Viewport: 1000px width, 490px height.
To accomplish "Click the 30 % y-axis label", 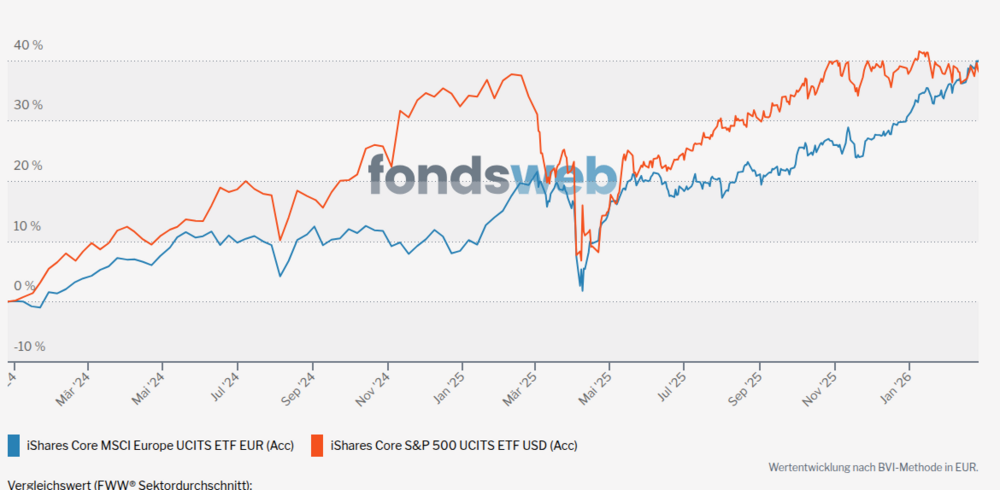I will coord(28,106).
